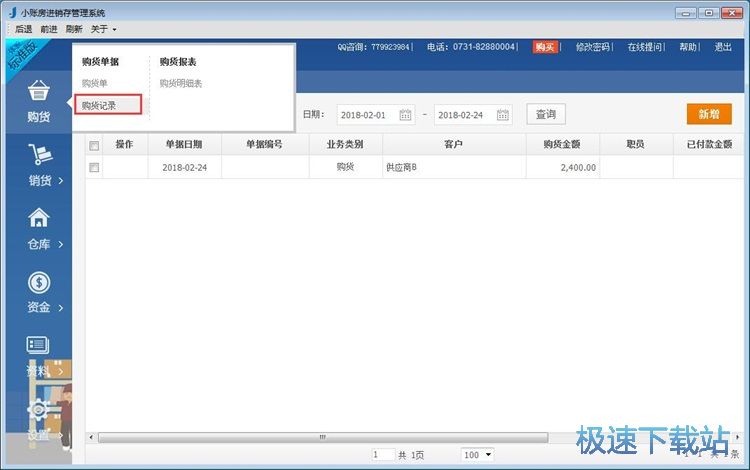Image resolution: width=750 pixels, height=470 pixels.
Task: Select 购货记录 from purchase popup menu
Action: (x=108, y=105)
